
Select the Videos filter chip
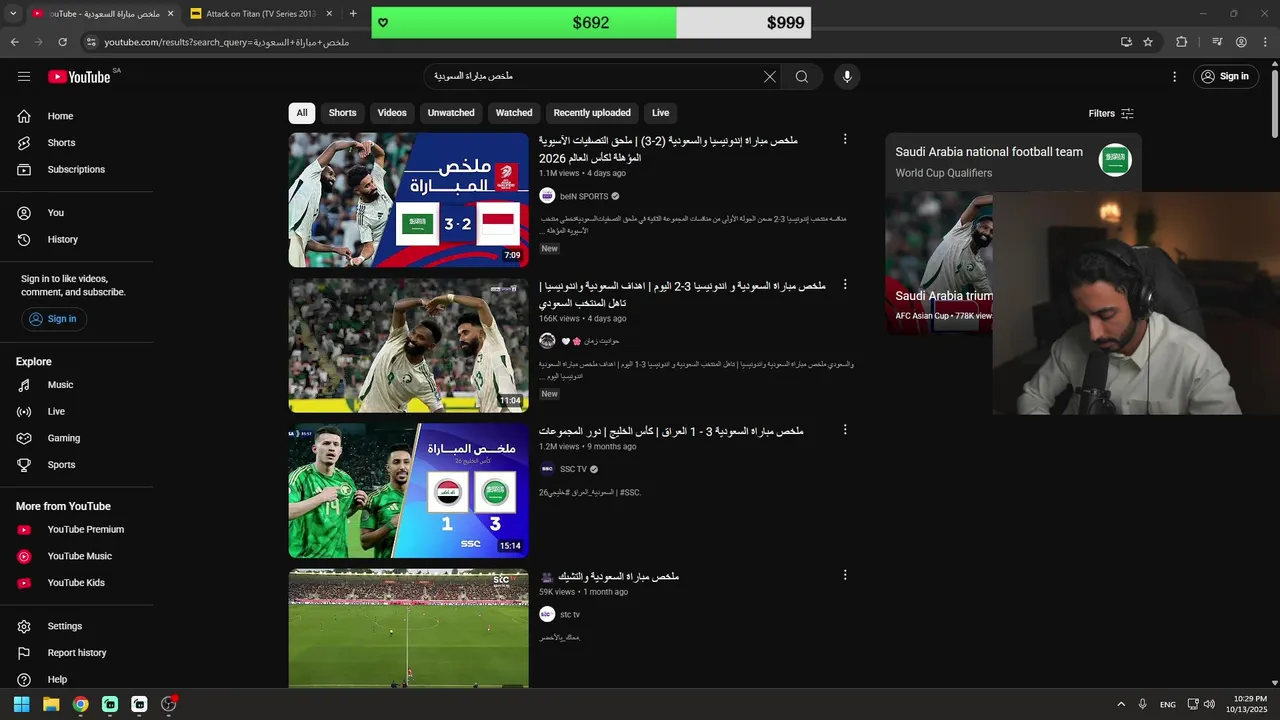pyautogui.click(x=392, y=113)
